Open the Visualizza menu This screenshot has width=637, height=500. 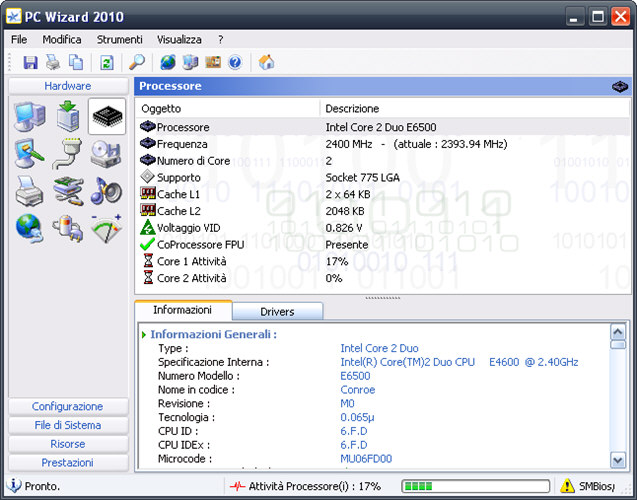pyautogui.click(x=179, y=39)
